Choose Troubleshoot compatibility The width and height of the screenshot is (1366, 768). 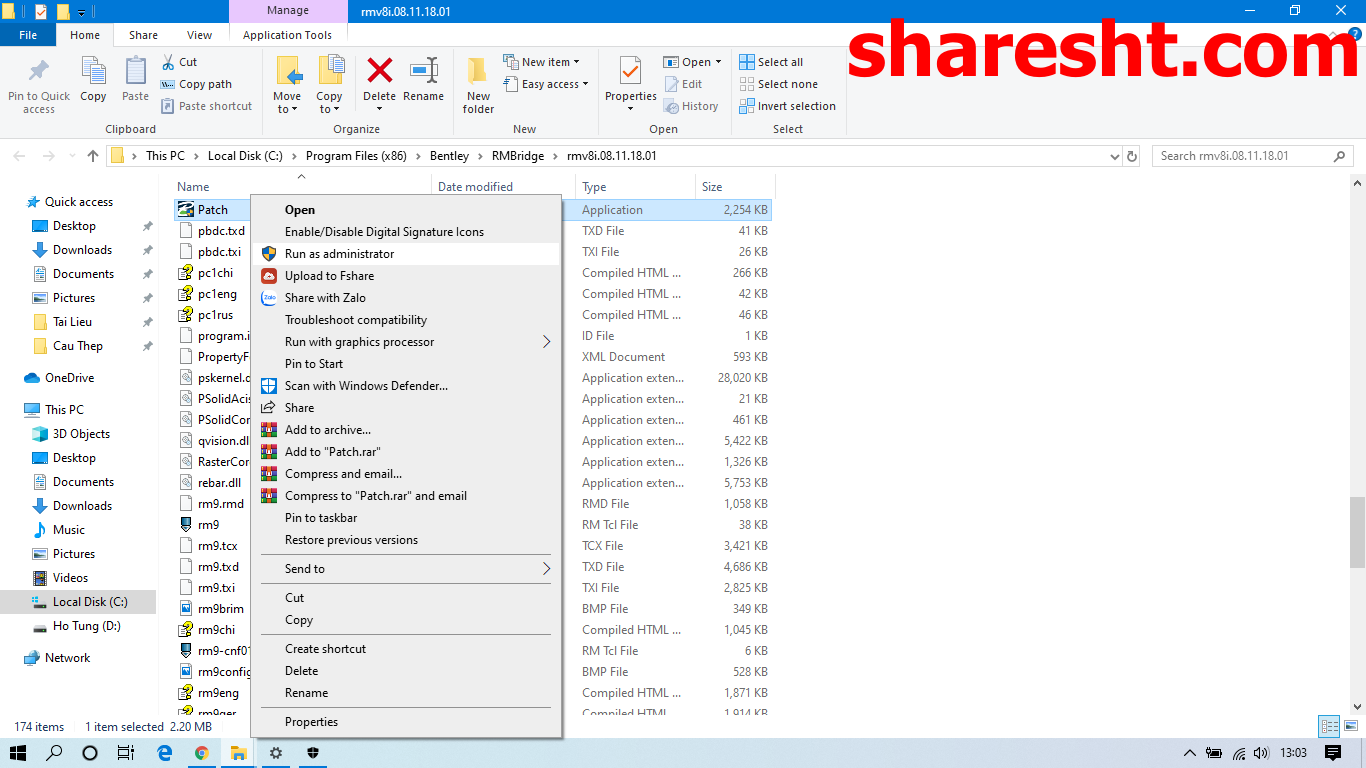point(405,320)
